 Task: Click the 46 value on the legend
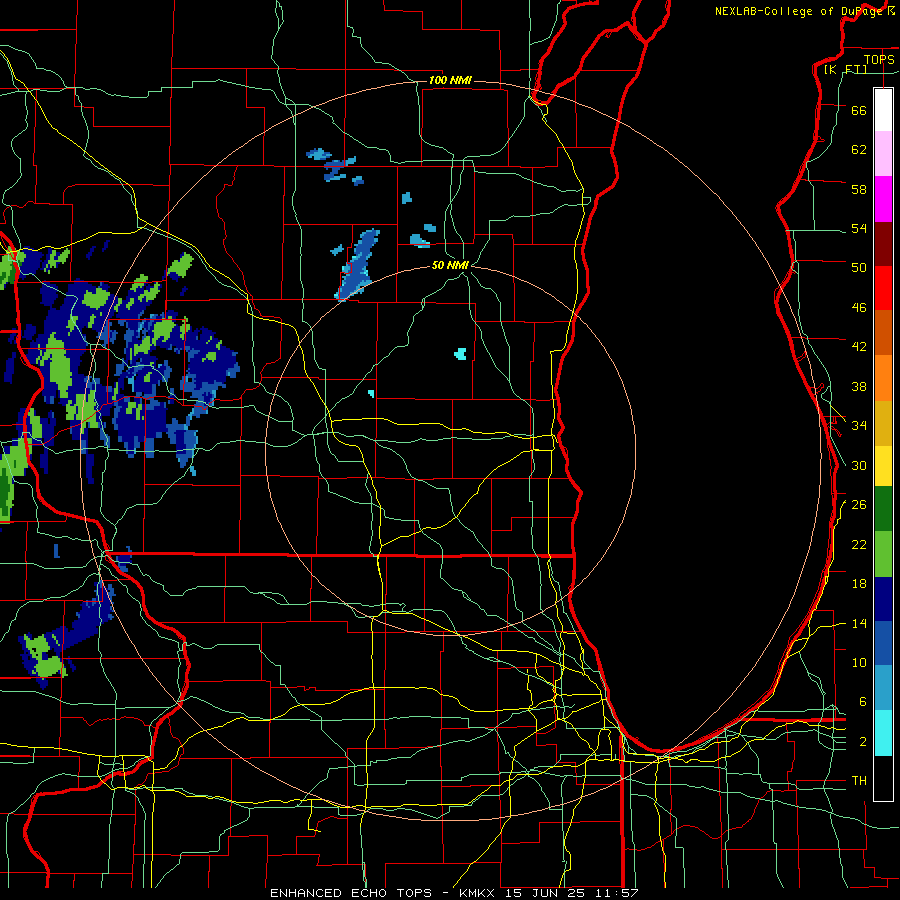tap(859, 308)
